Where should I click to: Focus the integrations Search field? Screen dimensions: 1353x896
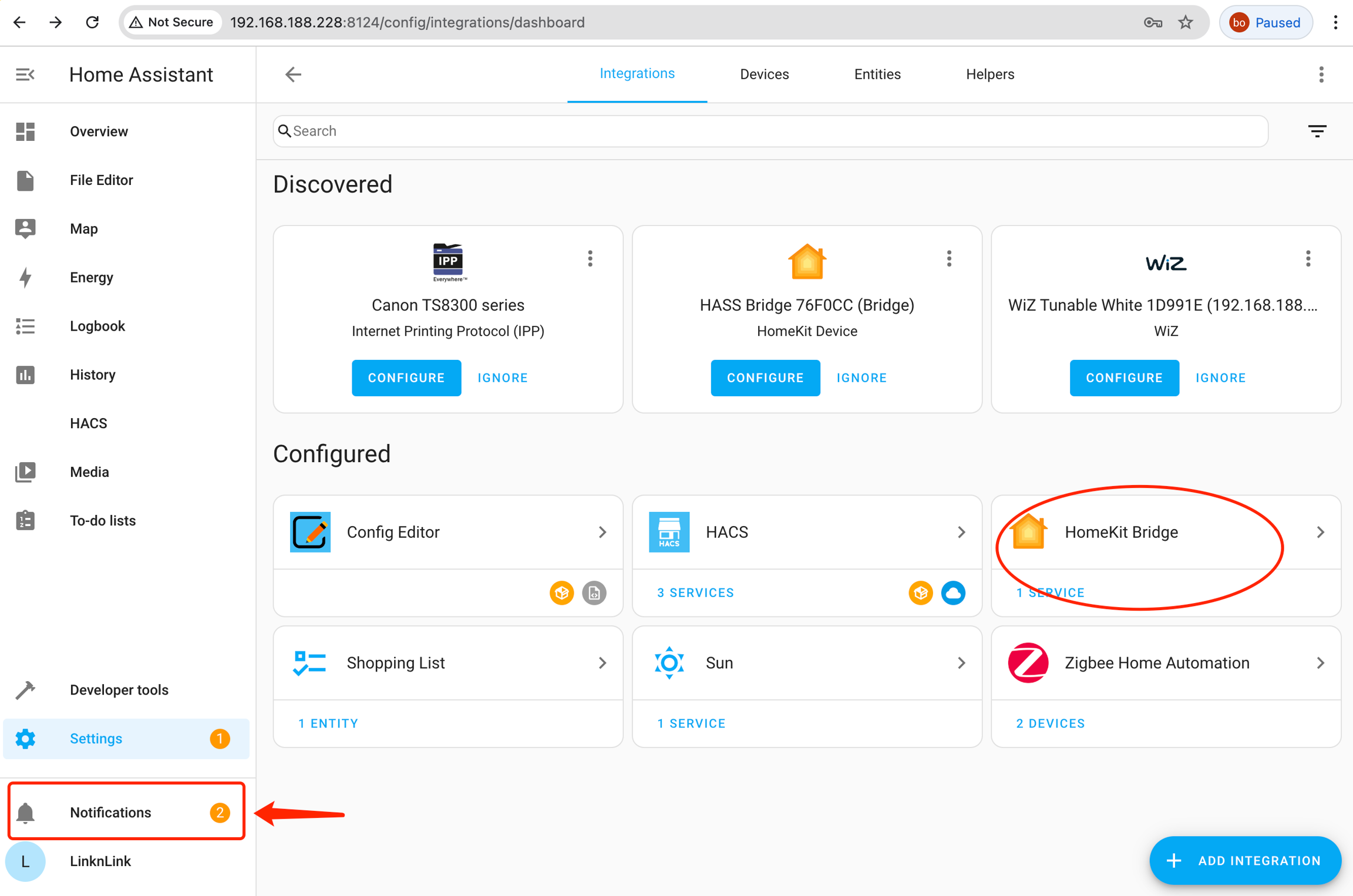[769, 131]
